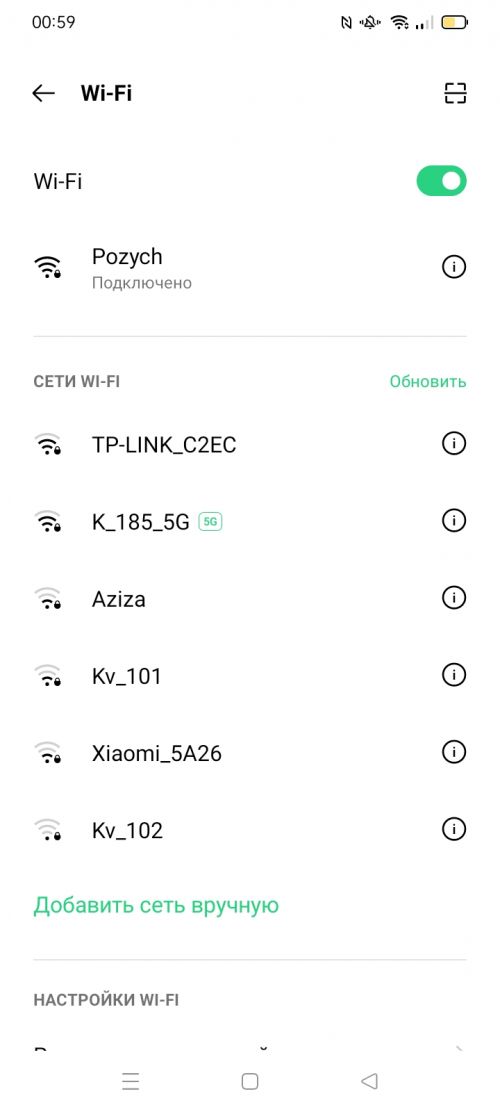Tap the home navigation button
This screenshot has width=500, height=1112.
click(x=250, y=1081)
